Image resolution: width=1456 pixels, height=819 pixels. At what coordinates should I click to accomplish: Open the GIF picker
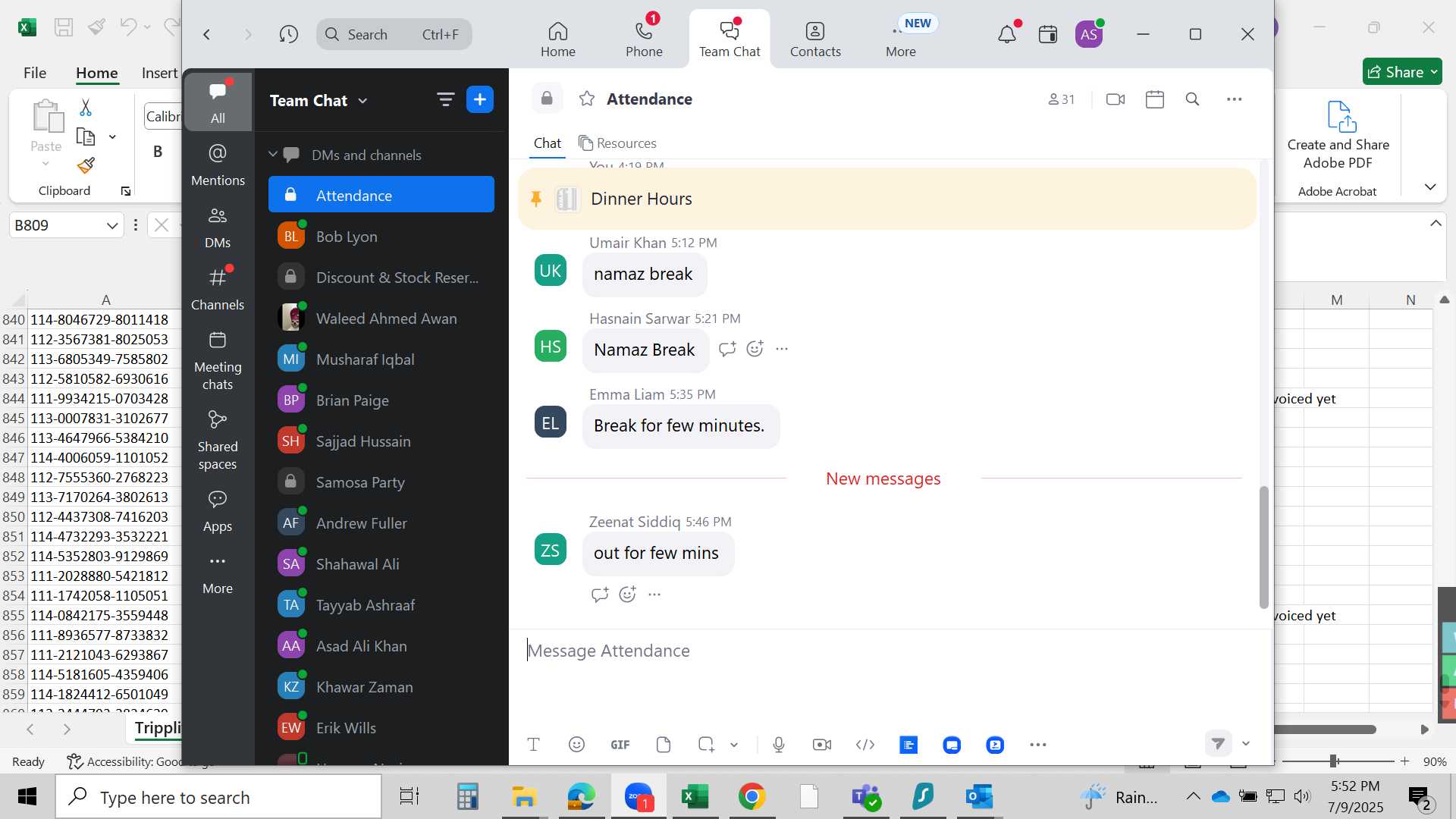click(x=620, y=745)
